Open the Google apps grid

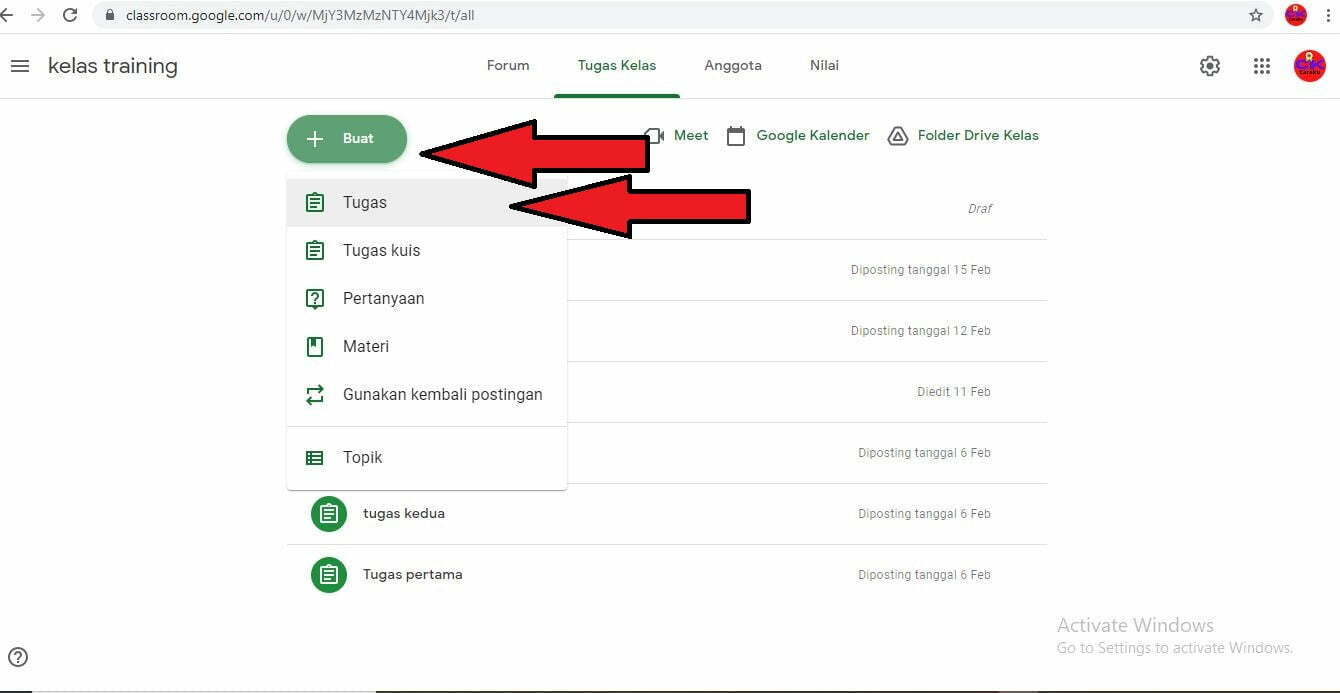point(1261,66)
